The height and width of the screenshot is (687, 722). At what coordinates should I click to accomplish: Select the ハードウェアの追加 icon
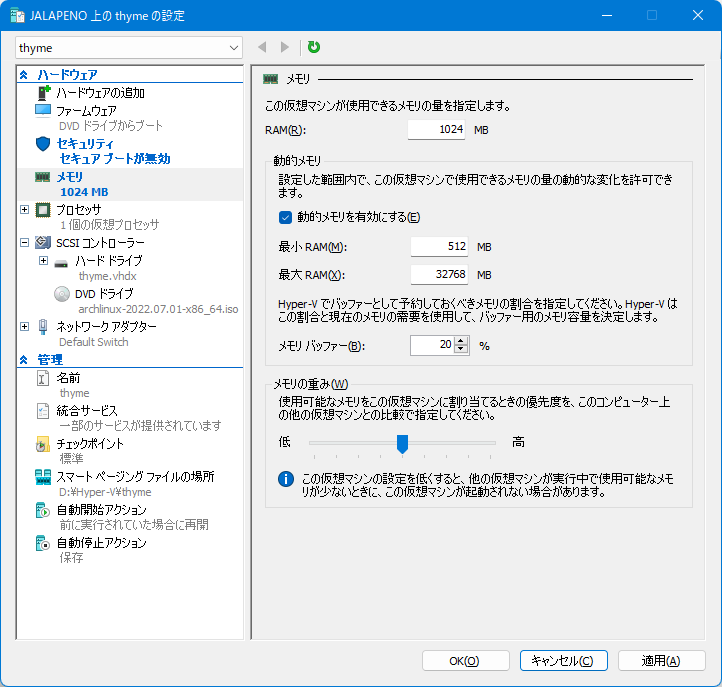coord(43,93)
